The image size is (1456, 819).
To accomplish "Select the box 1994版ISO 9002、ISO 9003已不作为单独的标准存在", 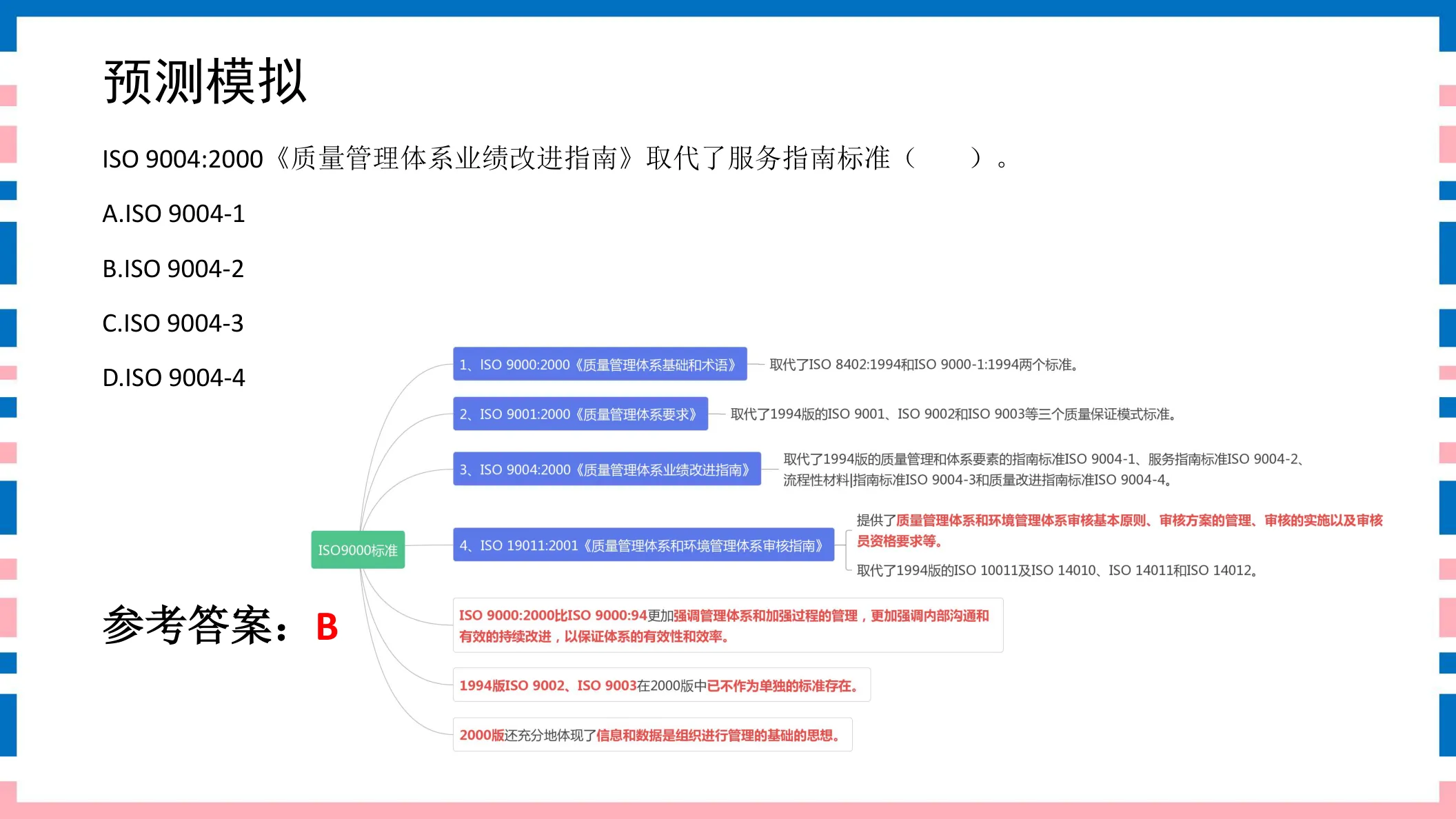I will (x=662, y=685).
